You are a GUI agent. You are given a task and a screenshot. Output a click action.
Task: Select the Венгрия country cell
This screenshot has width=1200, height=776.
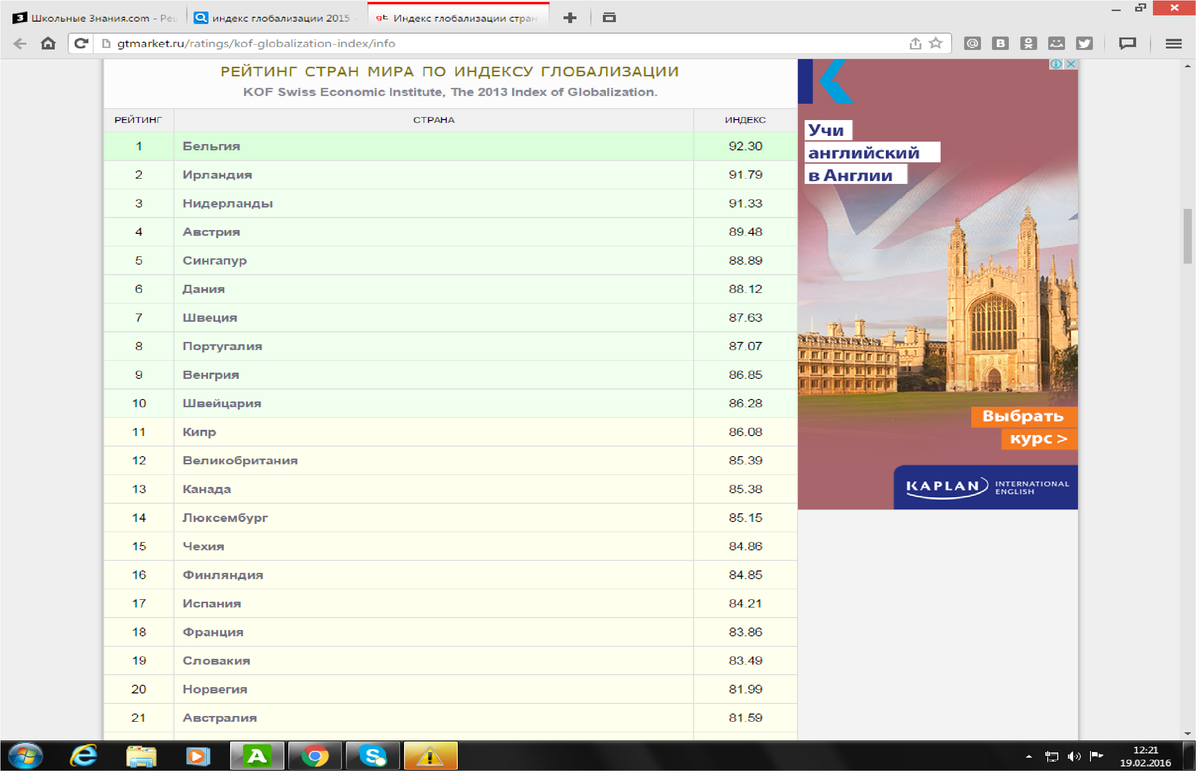coord(433,375)
